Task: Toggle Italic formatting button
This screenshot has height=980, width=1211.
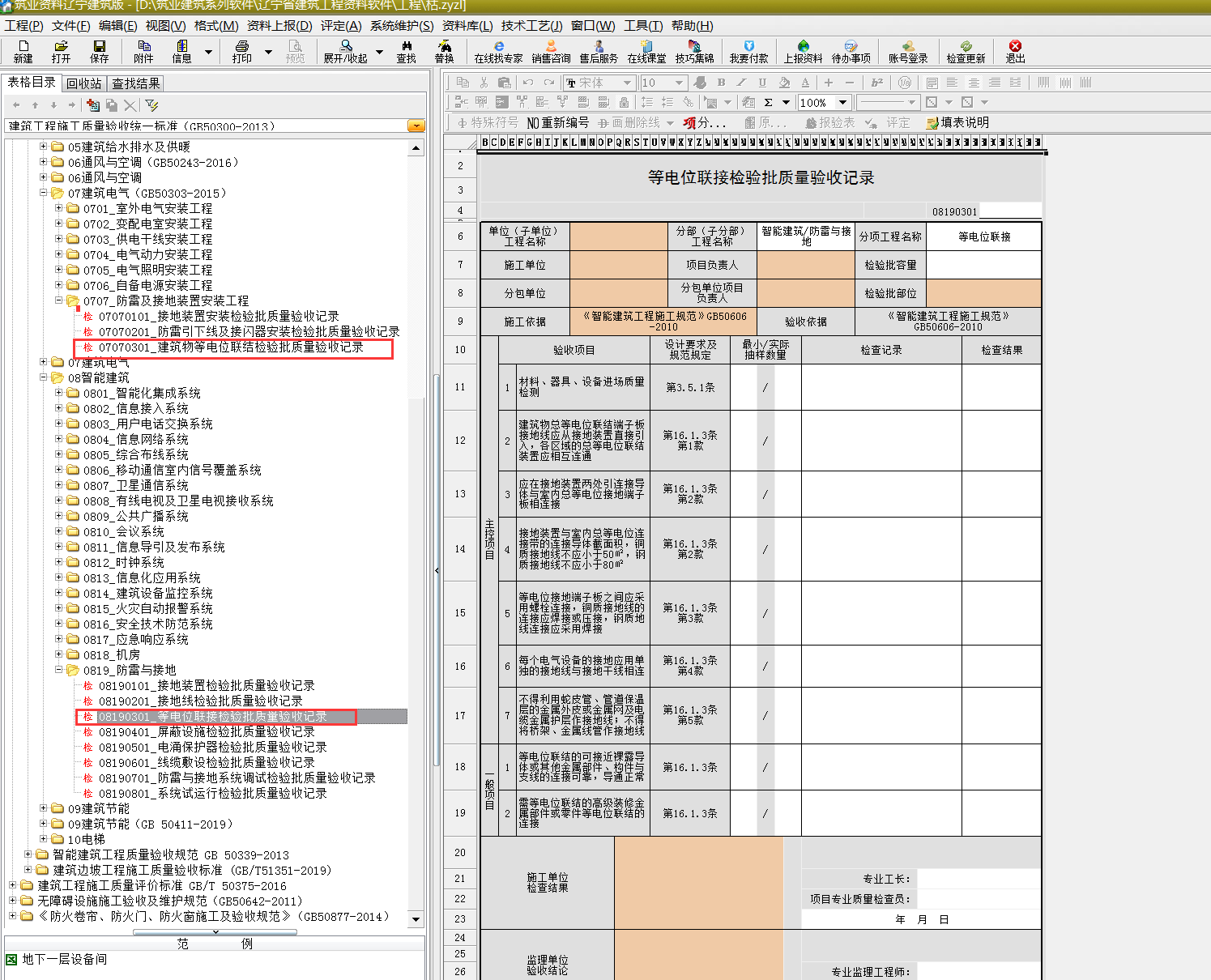Action: [x=741, y=83]
